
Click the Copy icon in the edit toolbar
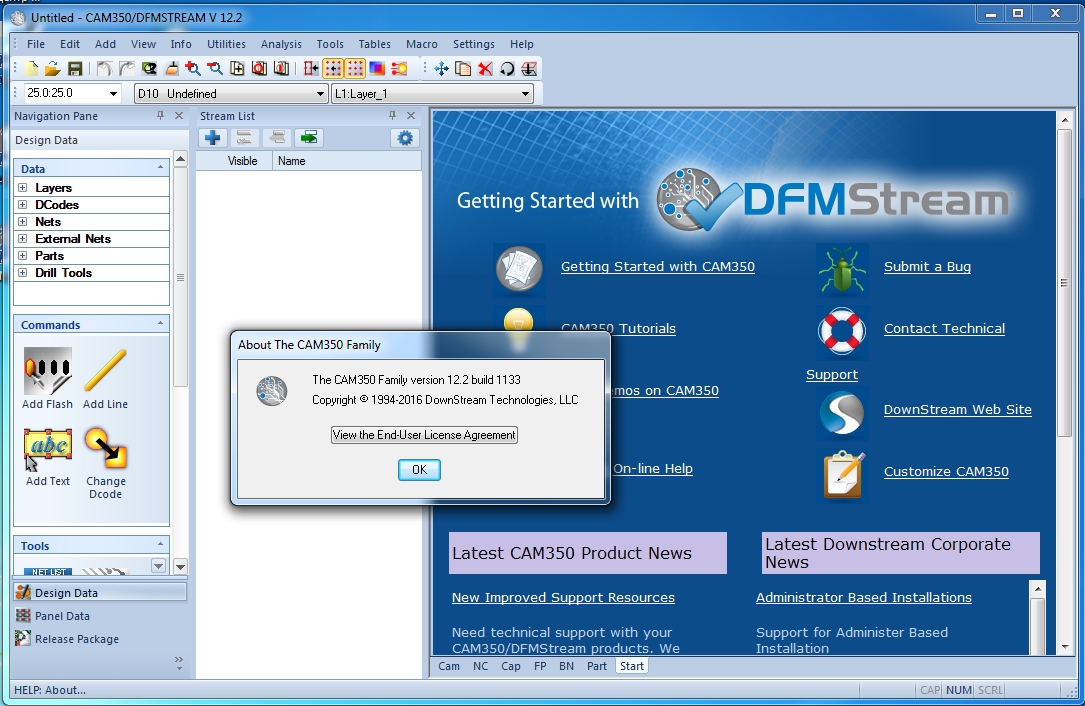(463, 69)
